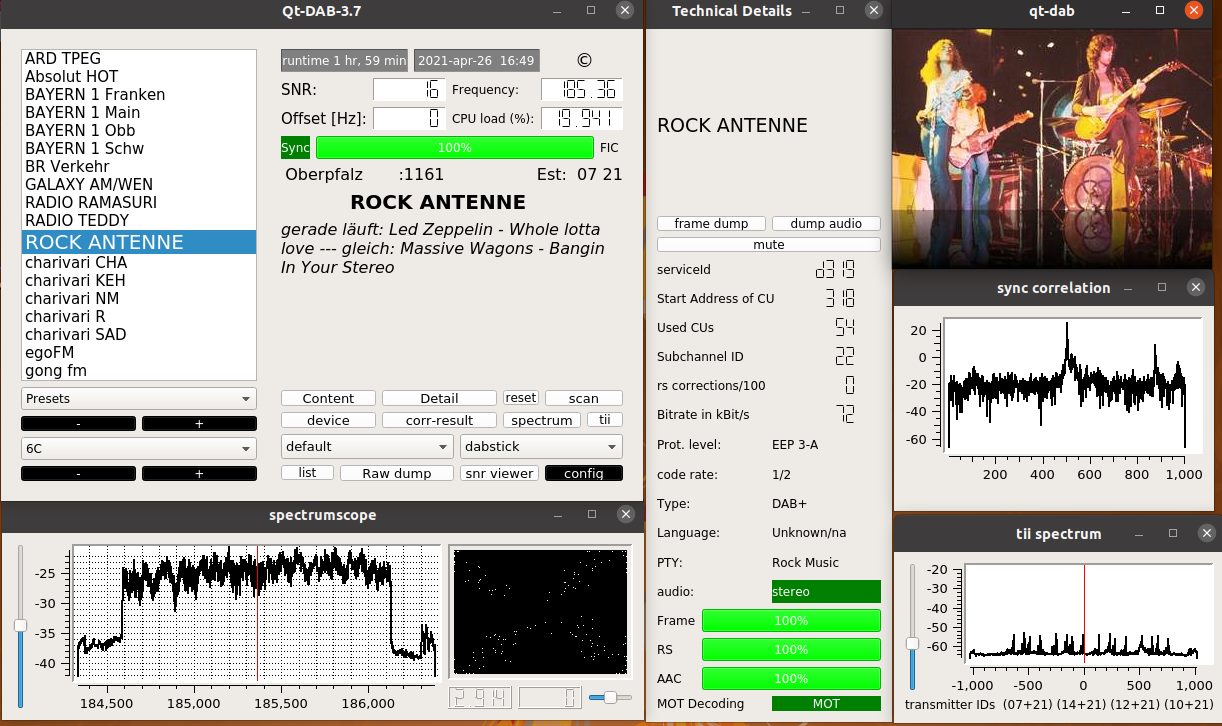Select ROCK ANTENNE in service list

click(x=139, y=242)
